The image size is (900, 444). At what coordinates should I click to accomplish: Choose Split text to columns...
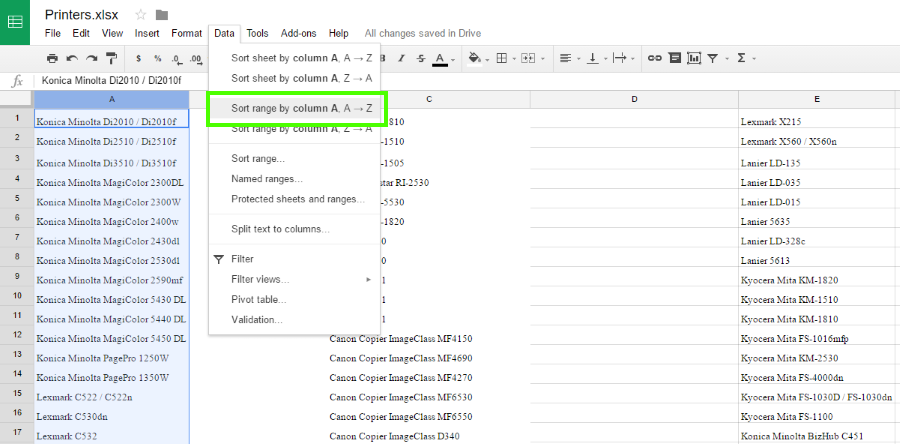(294, 229)
